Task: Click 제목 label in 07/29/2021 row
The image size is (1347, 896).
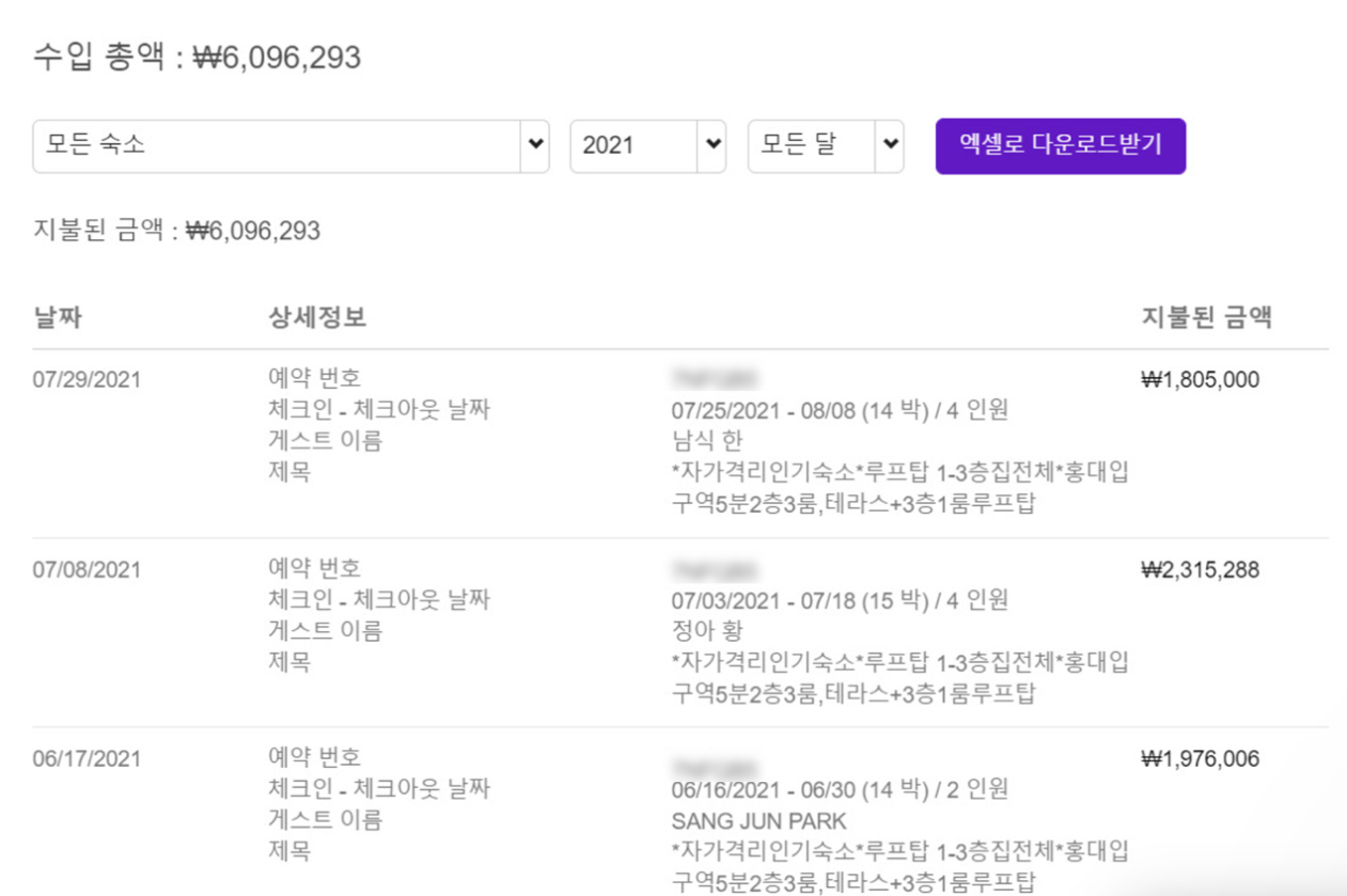Action: 289,471
